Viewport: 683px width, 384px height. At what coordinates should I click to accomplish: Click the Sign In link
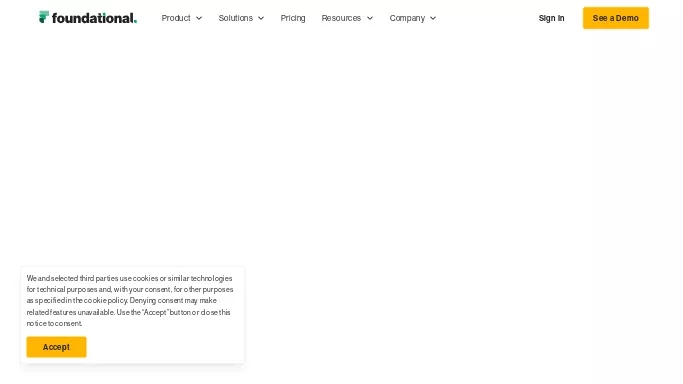coord(551,18)
